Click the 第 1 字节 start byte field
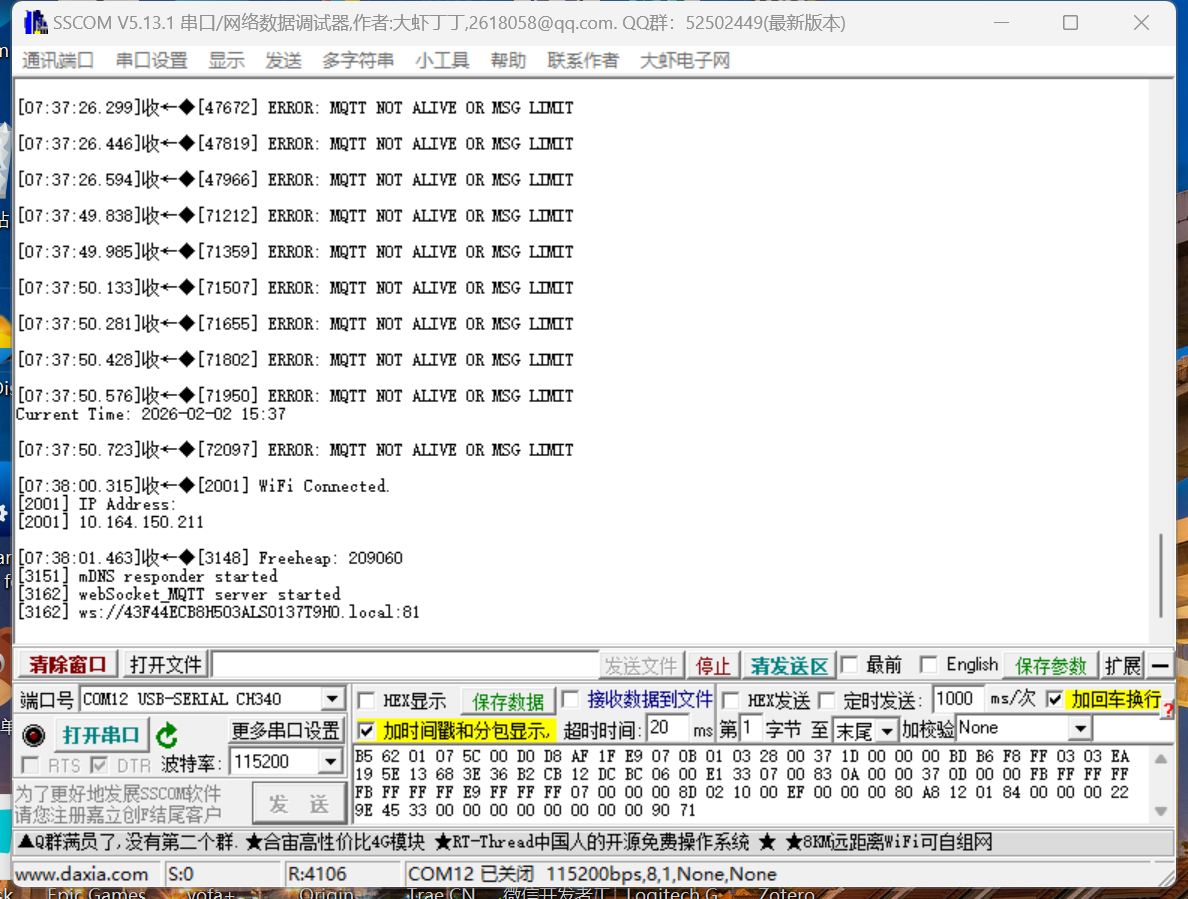The height and width of the screenshot is (899, 1188). coord(751,729)
